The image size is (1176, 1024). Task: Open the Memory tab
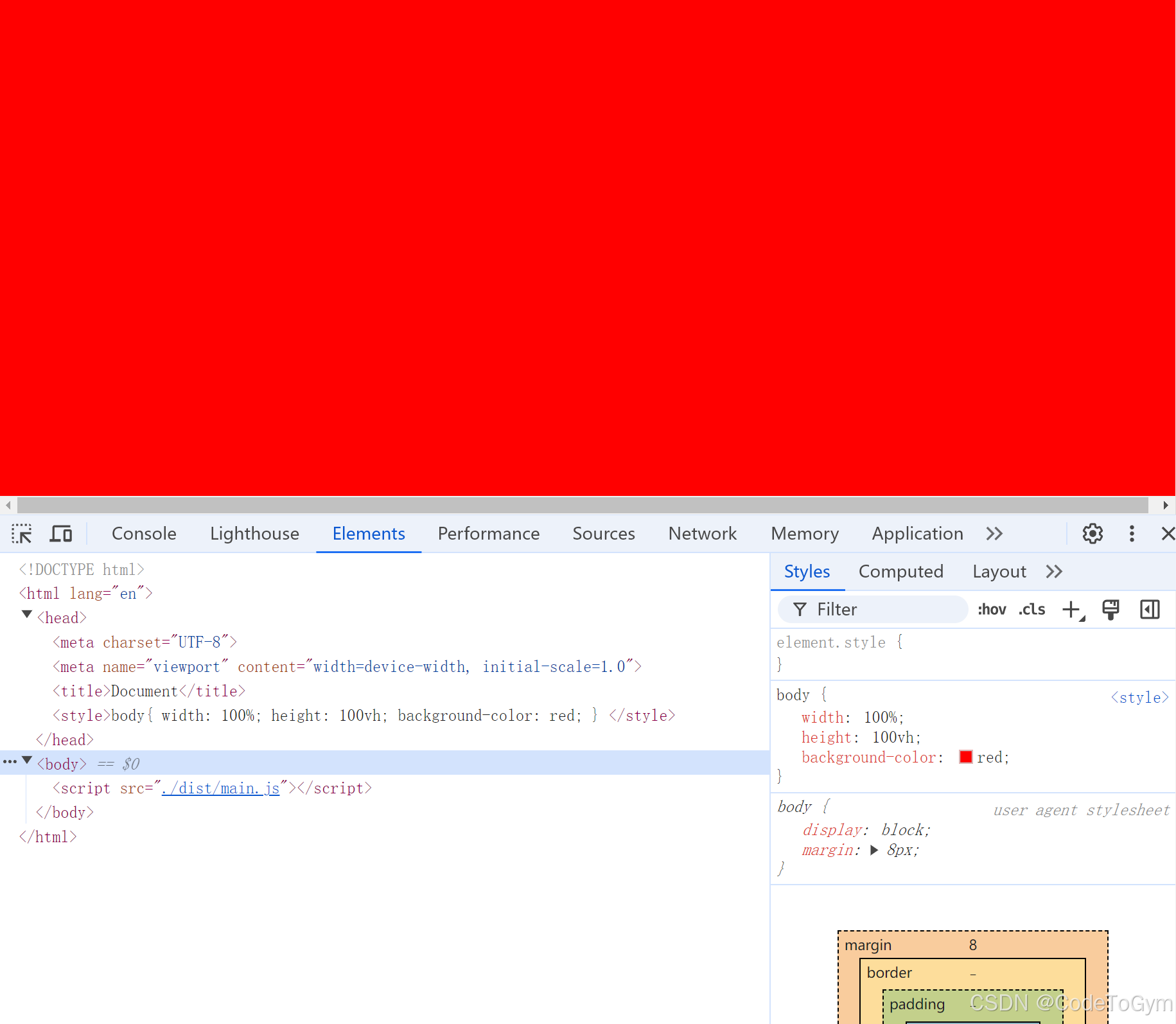click(x=805, y=533)
